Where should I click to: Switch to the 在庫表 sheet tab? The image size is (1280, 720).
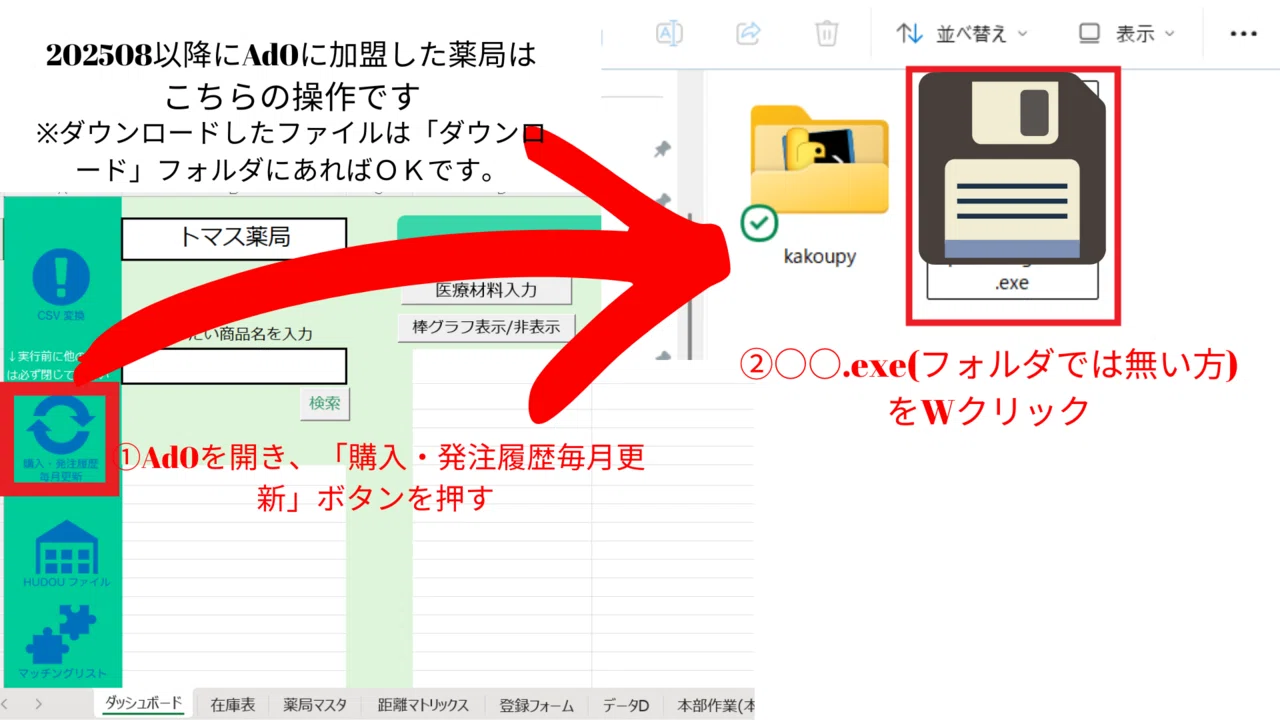point(233,705)
